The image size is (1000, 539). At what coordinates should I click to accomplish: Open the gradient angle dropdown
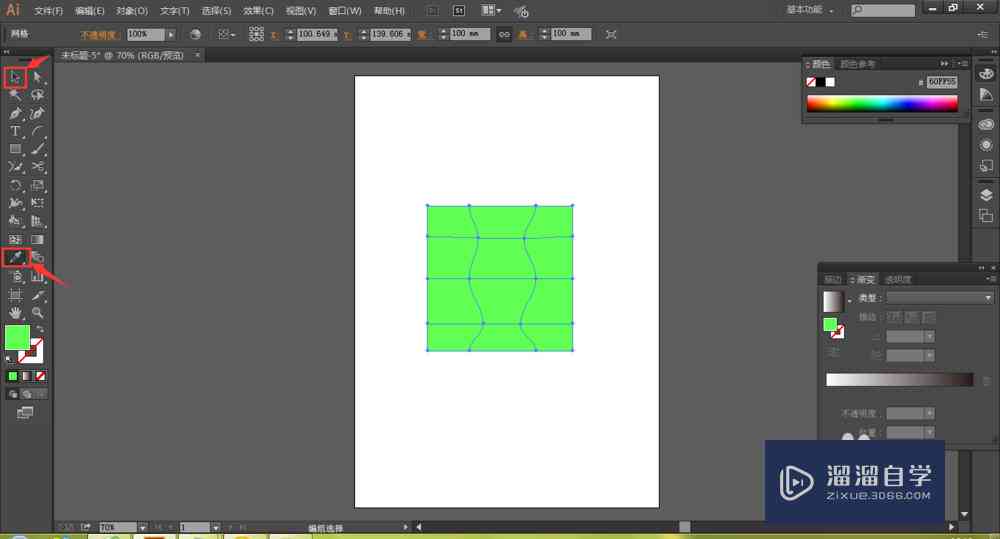pos(929,336)
